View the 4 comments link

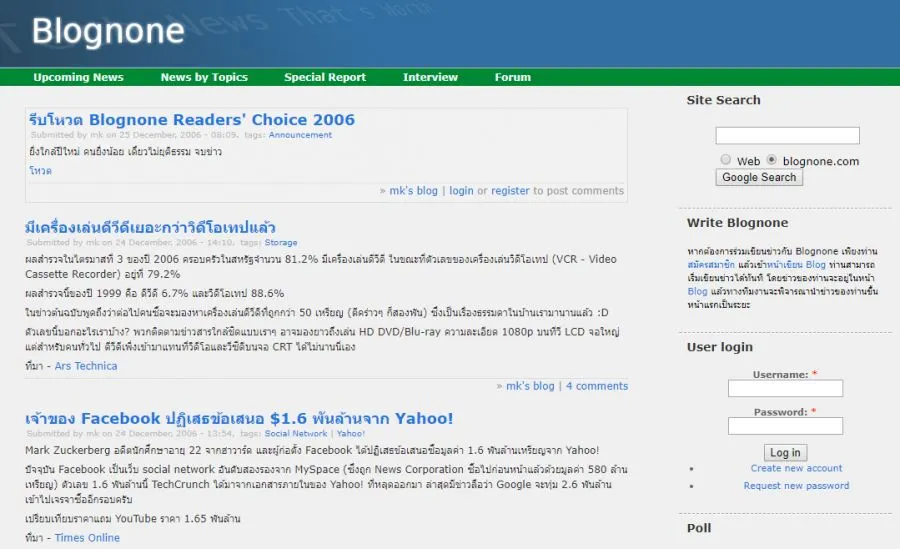coord(597,385)
